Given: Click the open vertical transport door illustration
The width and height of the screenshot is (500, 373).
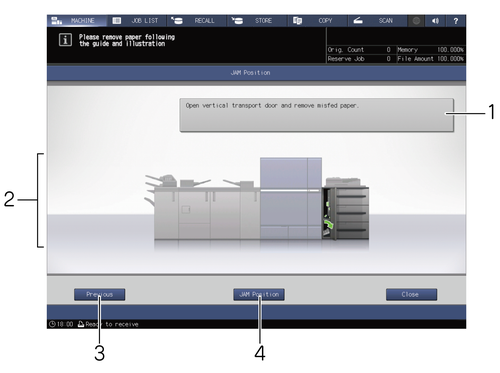Looking at the screenshot, I should tap(329, 213).
